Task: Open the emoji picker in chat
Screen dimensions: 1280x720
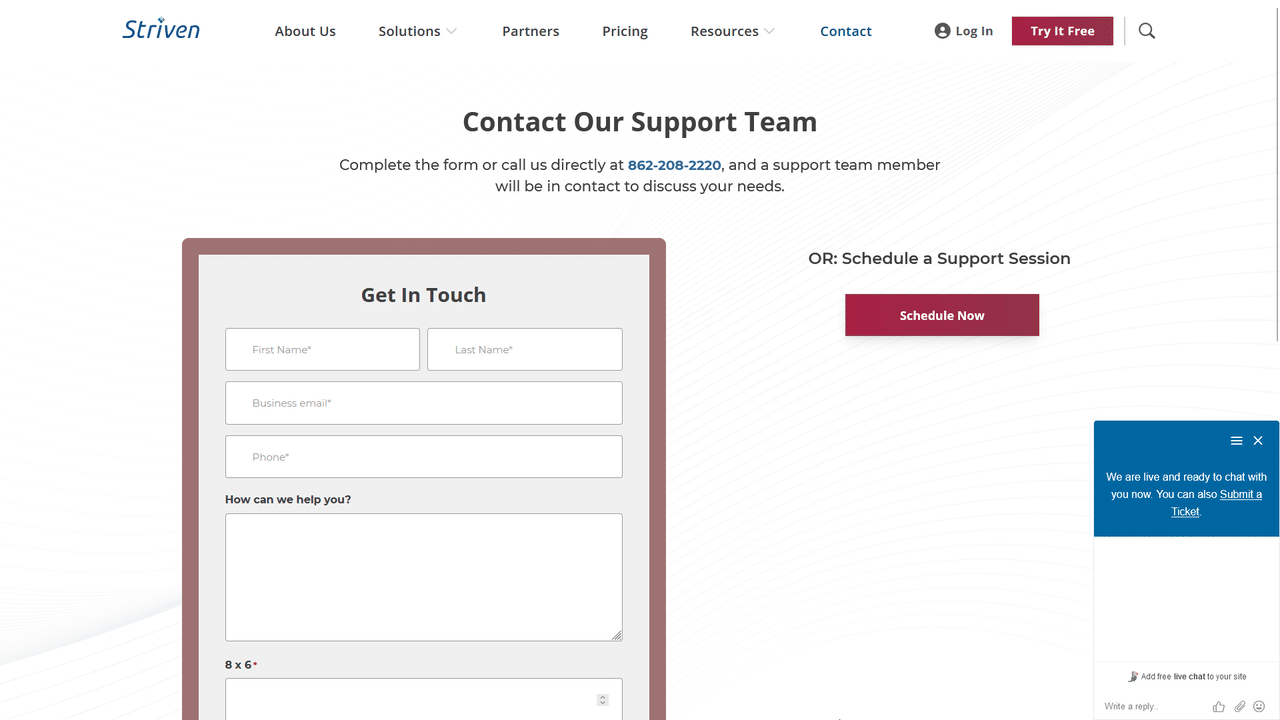Action: point(1260,706)
